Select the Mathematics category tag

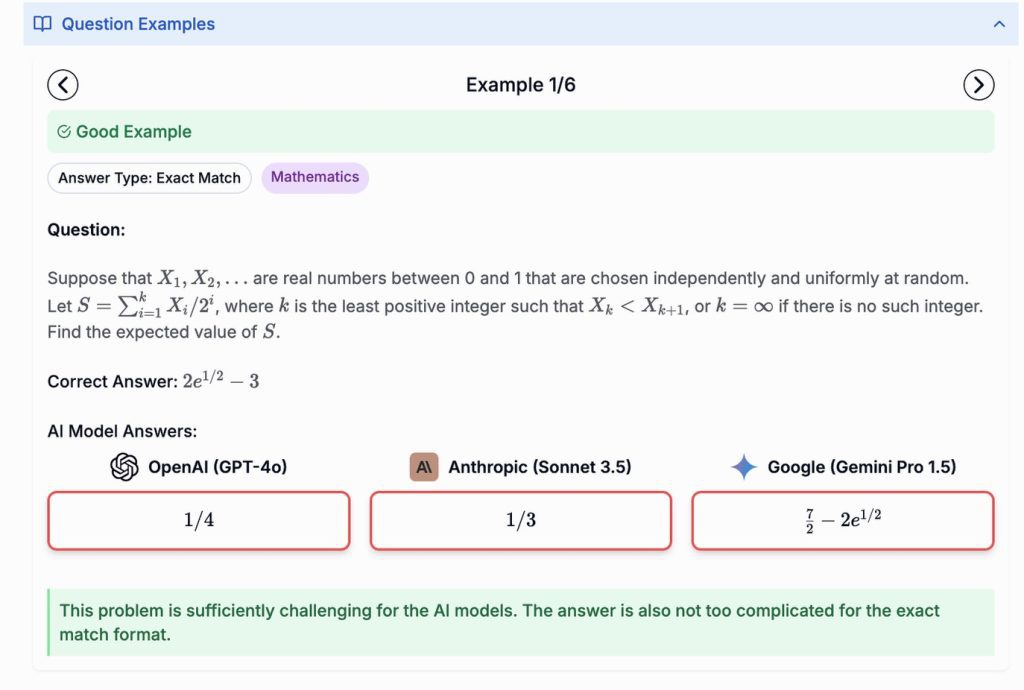click(315, 177)
